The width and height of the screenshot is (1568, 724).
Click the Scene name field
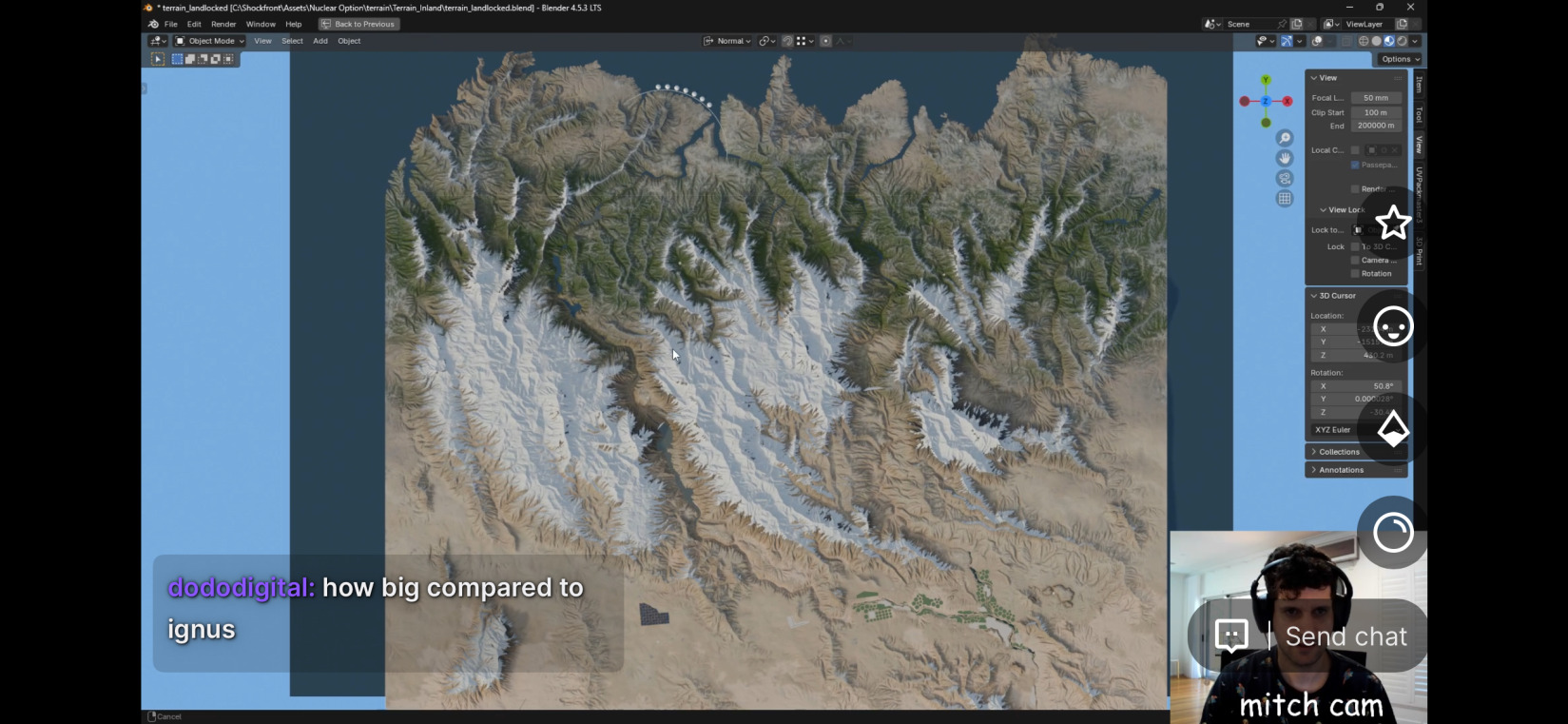1249,24
